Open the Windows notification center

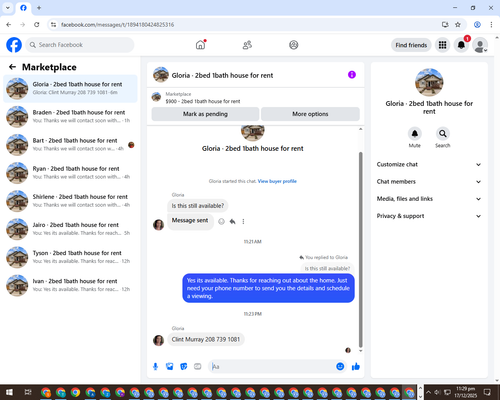click(487, 392)
